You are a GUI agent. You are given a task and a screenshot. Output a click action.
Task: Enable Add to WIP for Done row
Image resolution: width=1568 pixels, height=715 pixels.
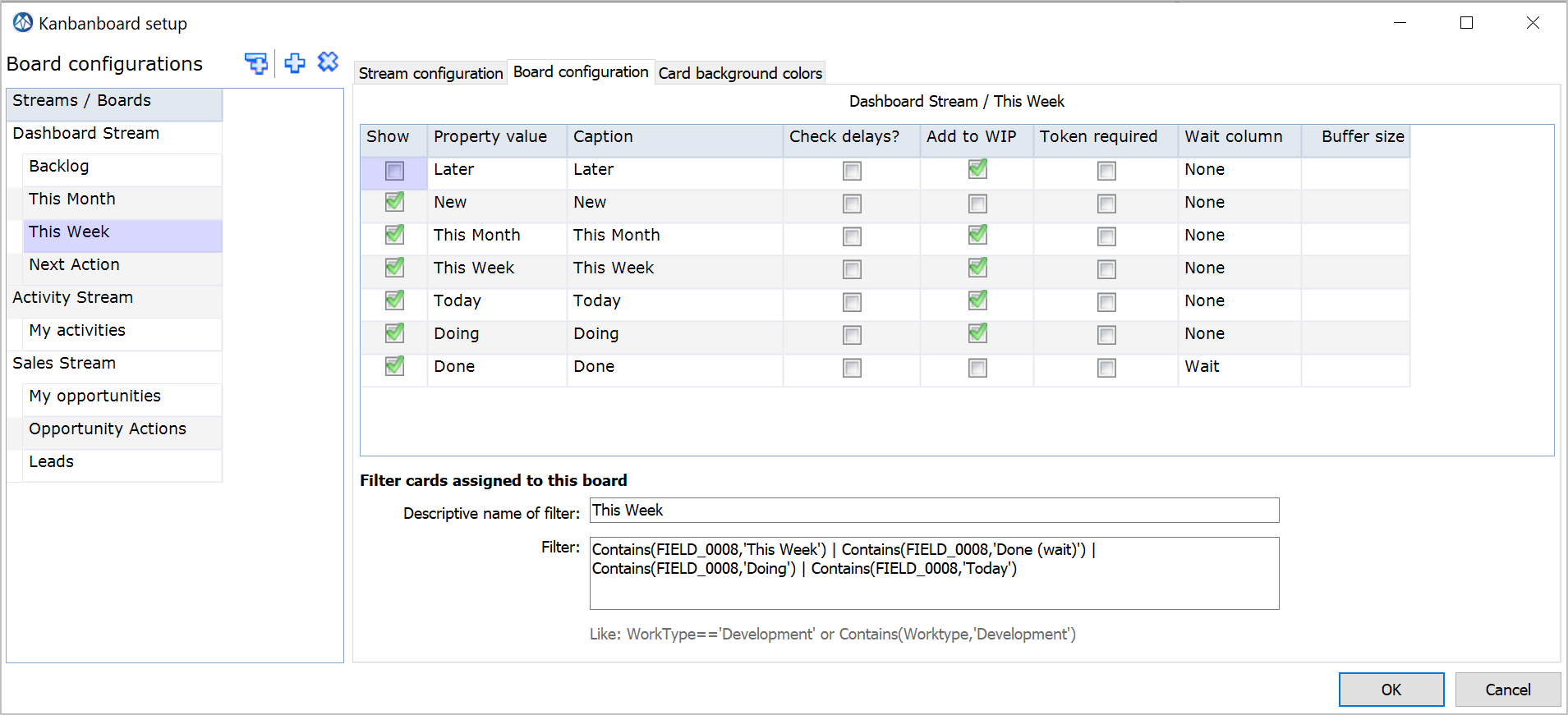point(977,368)
